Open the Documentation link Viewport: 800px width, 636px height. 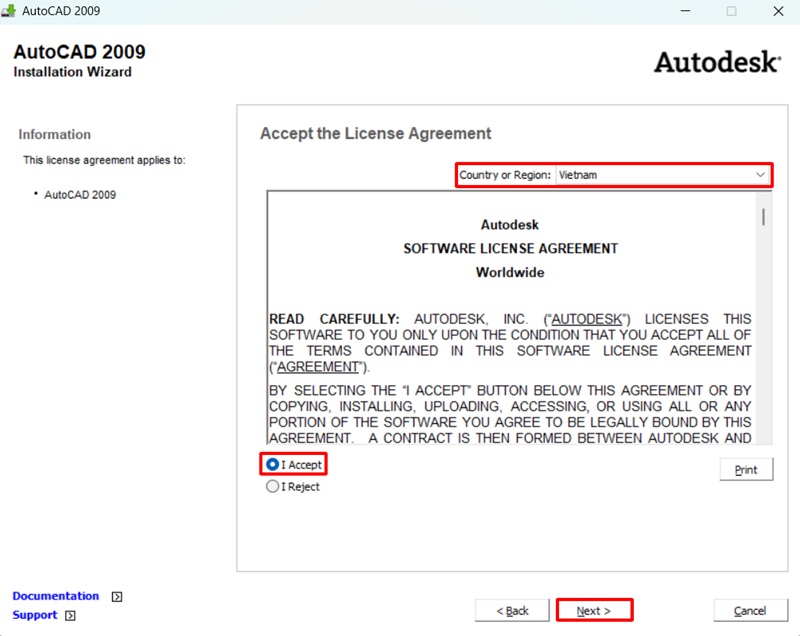coord(56,596)
